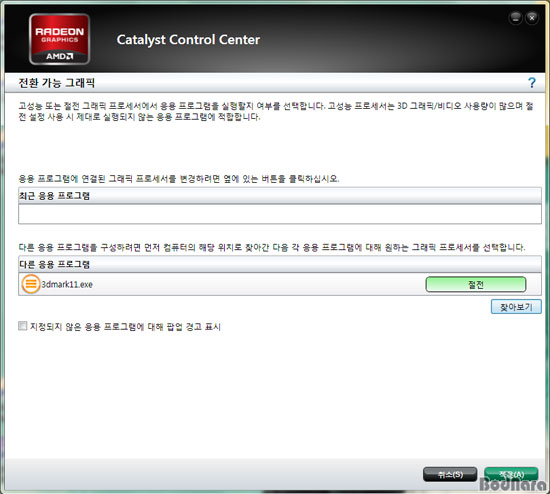Close the Catalyst Control Center window
The height and width of the screenshot is (494, 550).
(532, 18)
